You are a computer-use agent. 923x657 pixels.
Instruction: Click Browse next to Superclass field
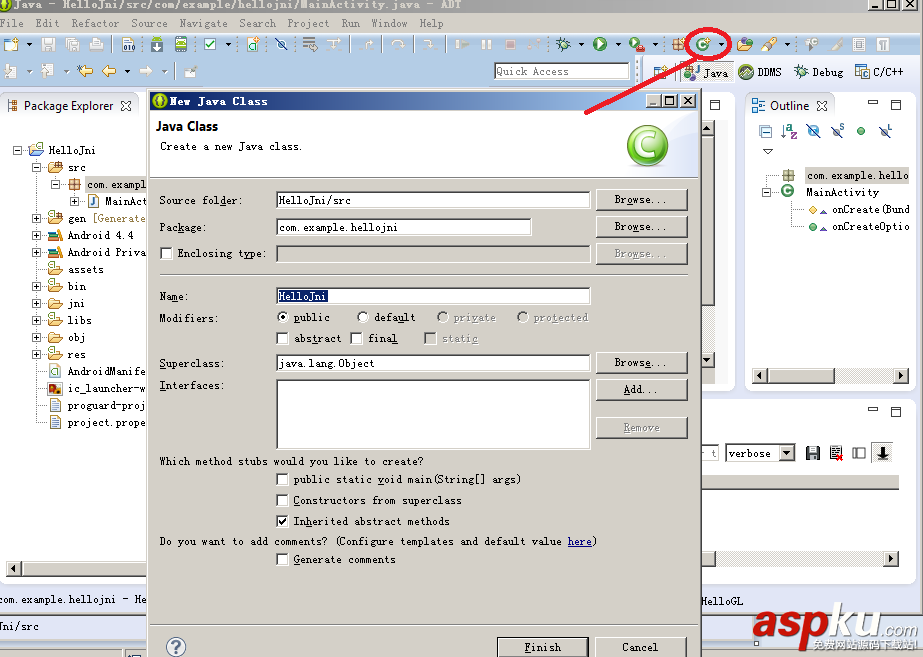click(642, 363)
